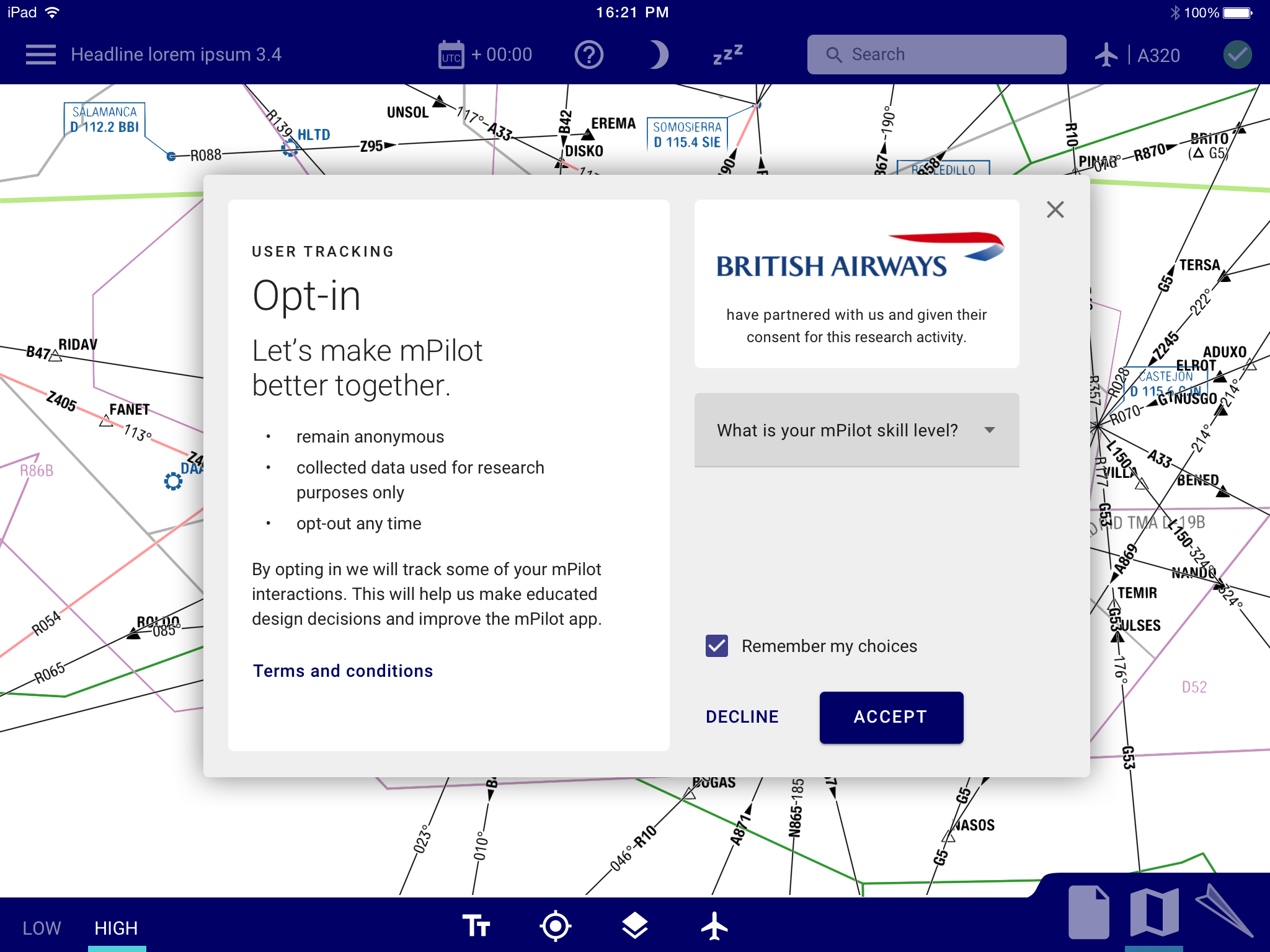Select the A320 aircraft selector
The height and width of the screenshot is (952, 1270).
(1138, 55)
